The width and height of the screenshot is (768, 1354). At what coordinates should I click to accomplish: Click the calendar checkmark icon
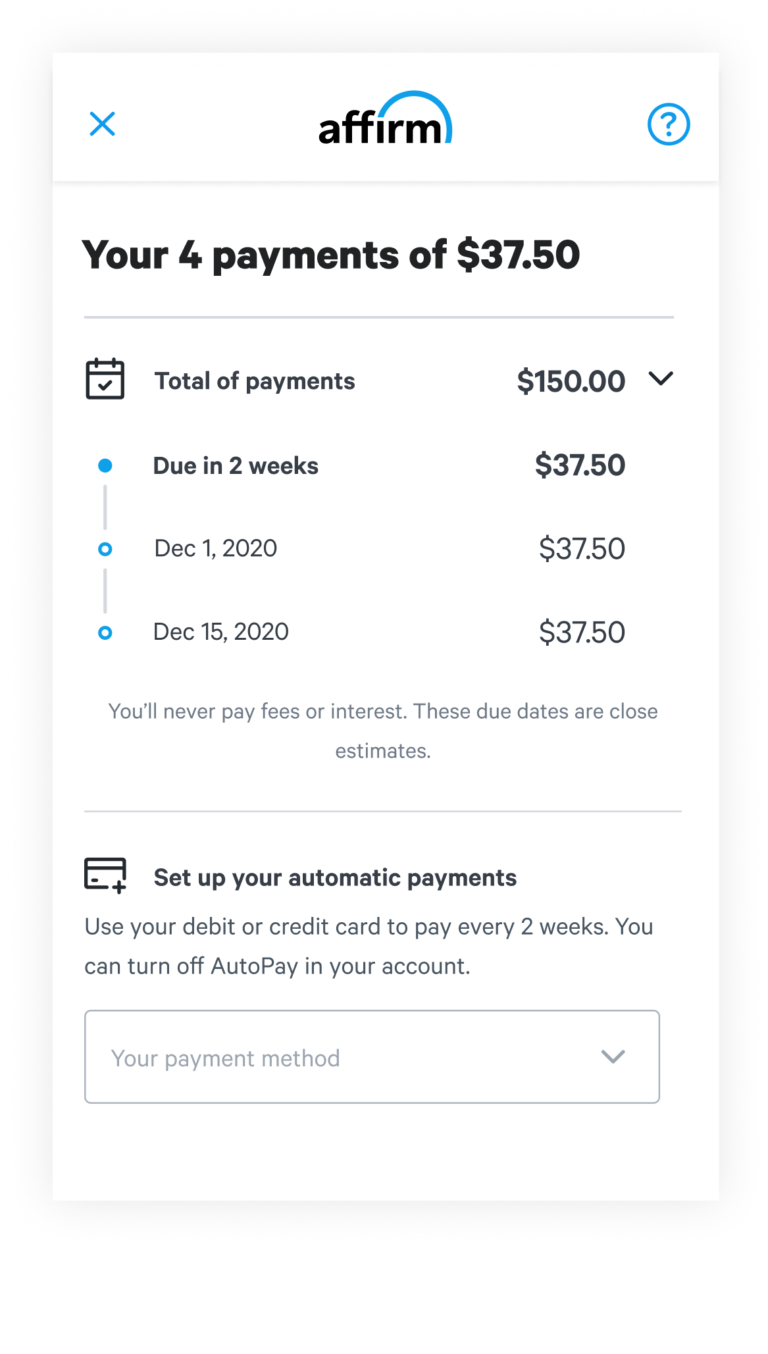[x=105, y=380]
